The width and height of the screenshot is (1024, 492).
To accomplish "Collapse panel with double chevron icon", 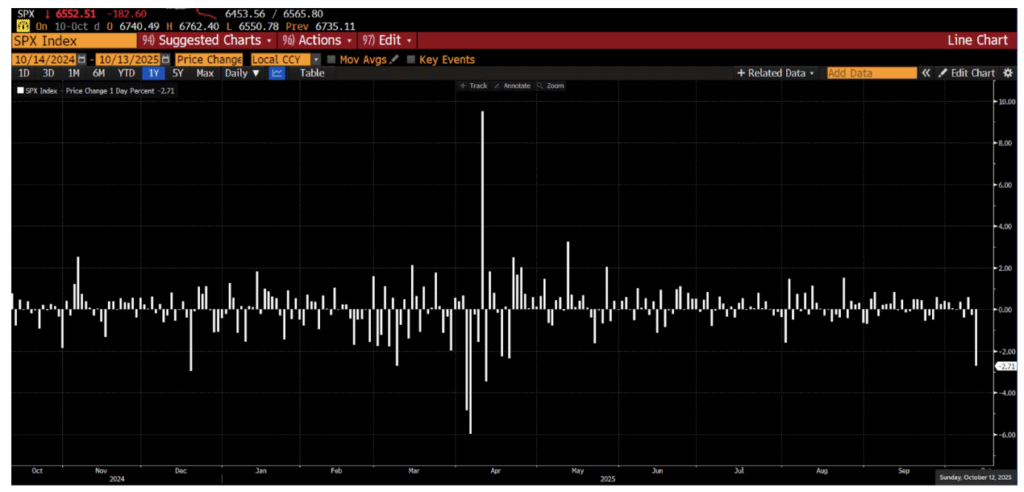I will click(x=926, y=73).
